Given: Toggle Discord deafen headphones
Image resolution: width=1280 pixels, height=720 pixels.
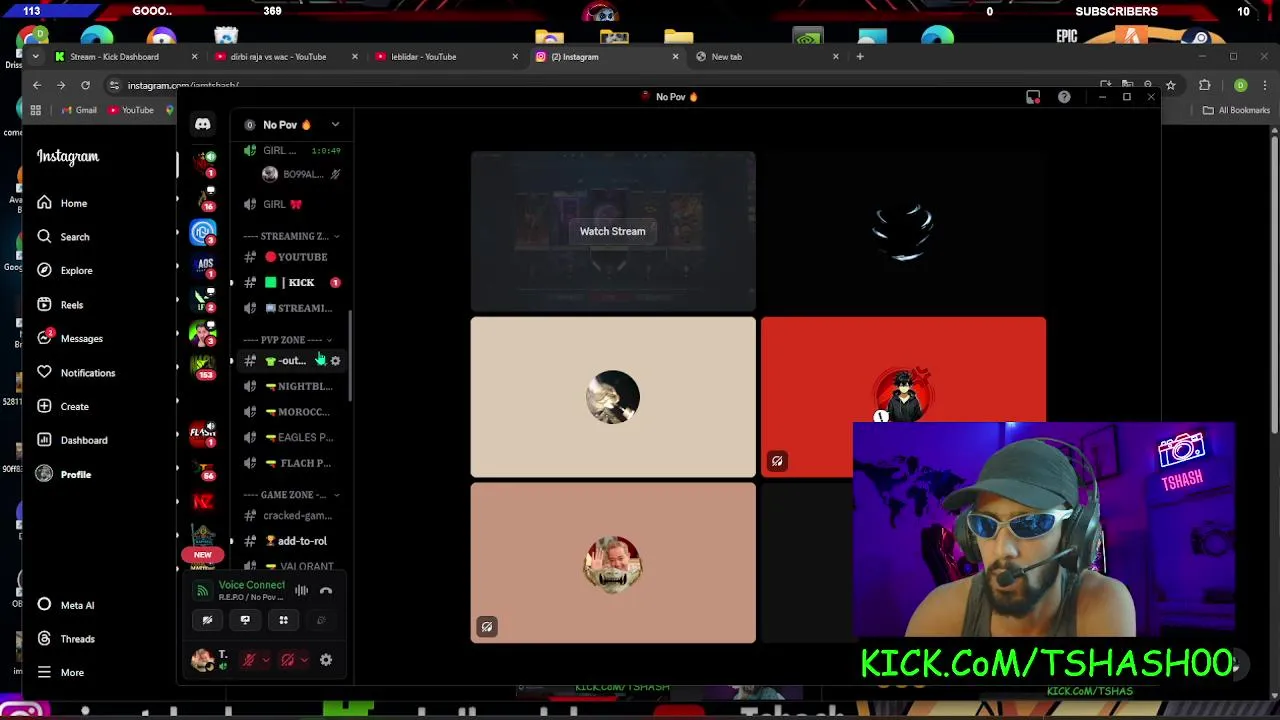Looking at the screenshot, I should pos(288,660).
